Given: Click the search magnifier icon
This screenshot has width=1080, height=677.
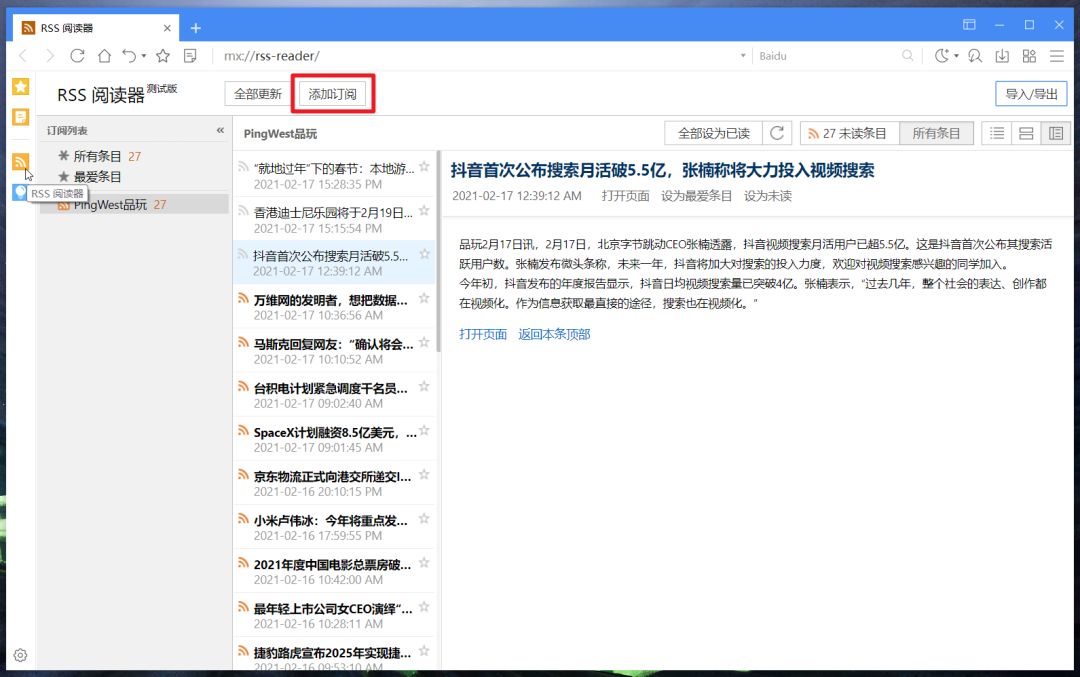Looking at the screenshot, I should 908,56.
